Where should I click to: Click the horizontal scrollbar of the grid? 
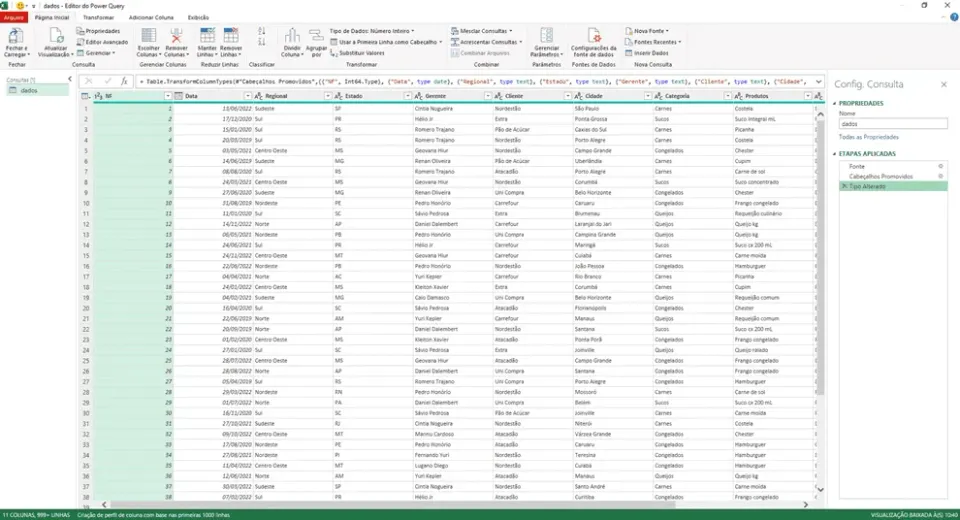(392, 505)
